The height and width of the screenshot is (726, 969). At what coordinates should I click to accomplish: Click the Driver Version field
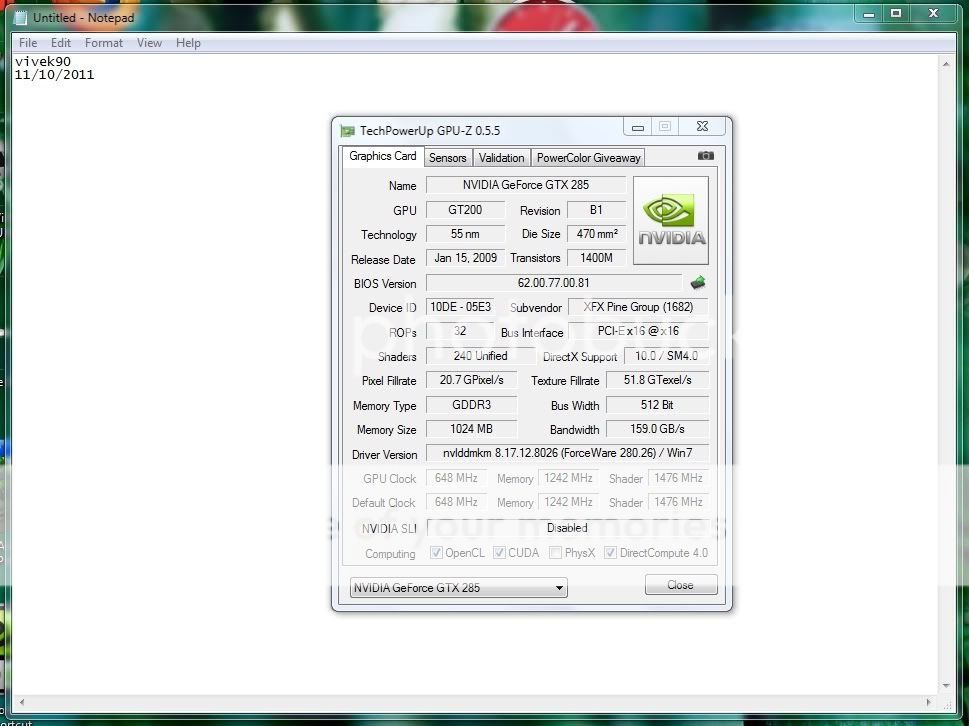pyautogui.click(x=567, y=453)
